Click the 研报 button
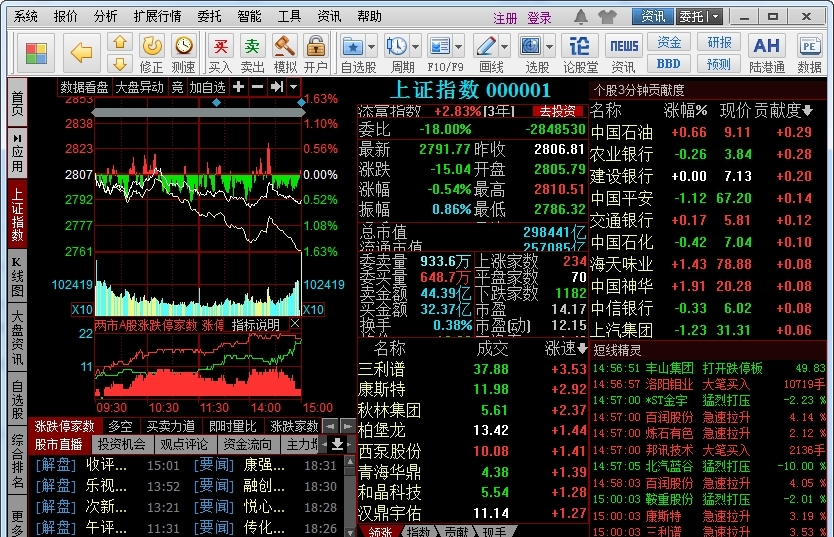 click(x=720, y=42)
